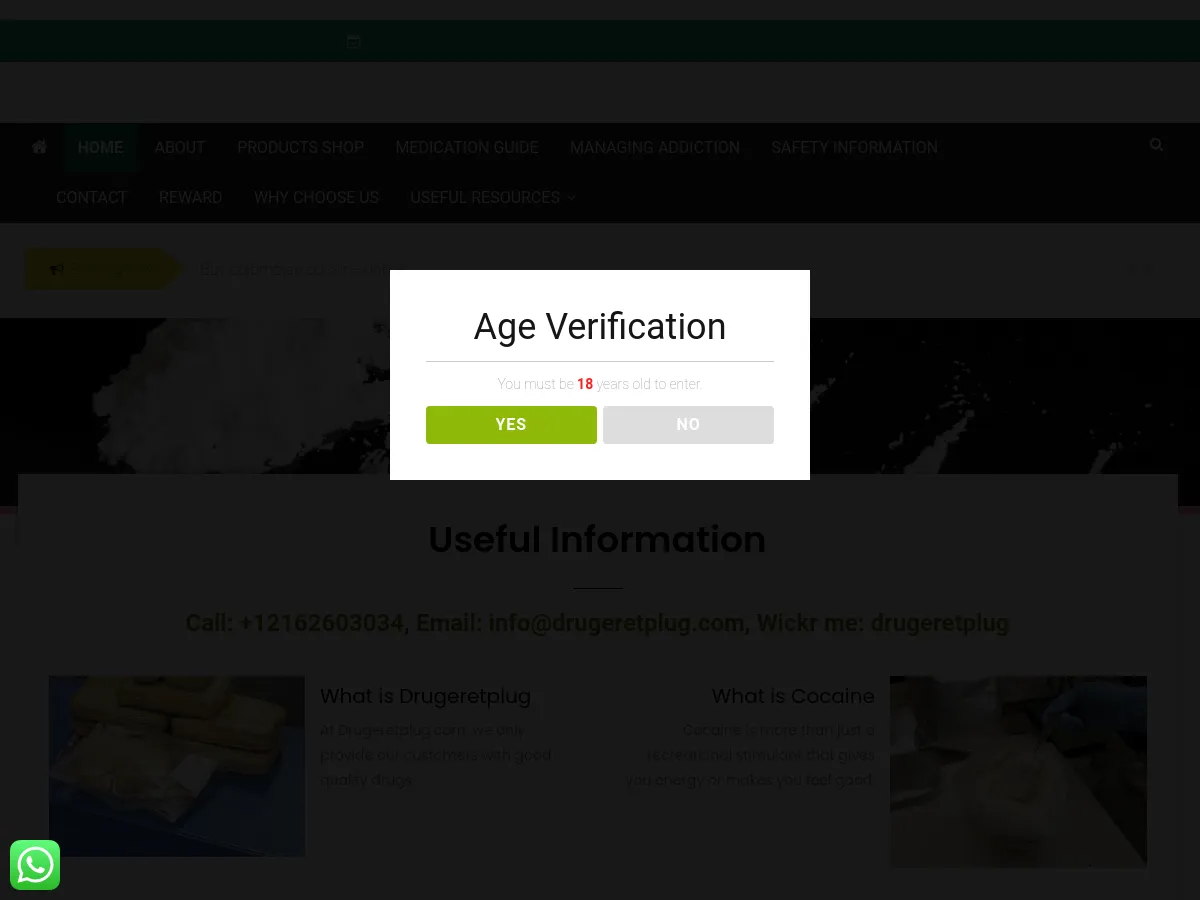Click the next arrow on news ticker
The height and width of the screenshot is (900, 1200).
pos(1148,269)
